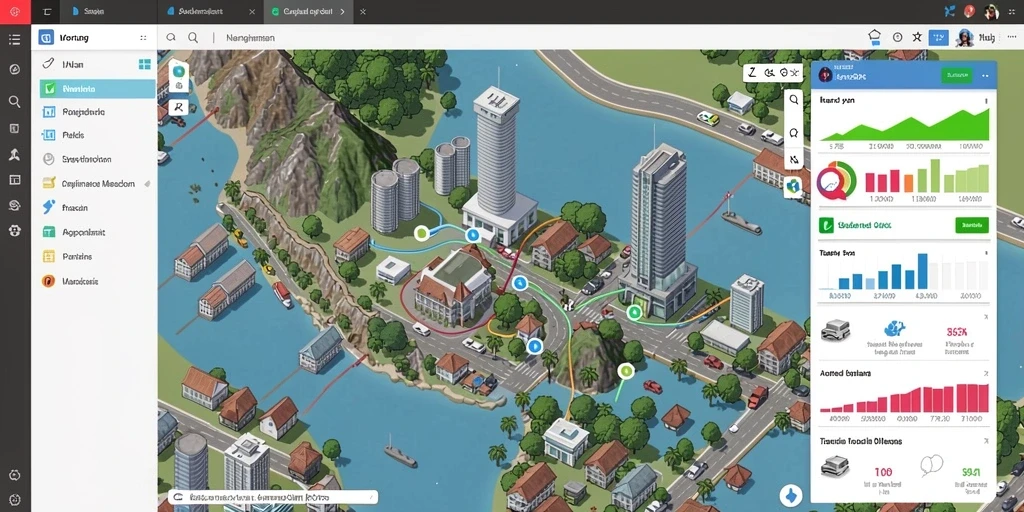Viewport: 1024px width, 512px height.
Task: Open the three-dot menu beside the Huly profile
Action: click(1010, 38)
